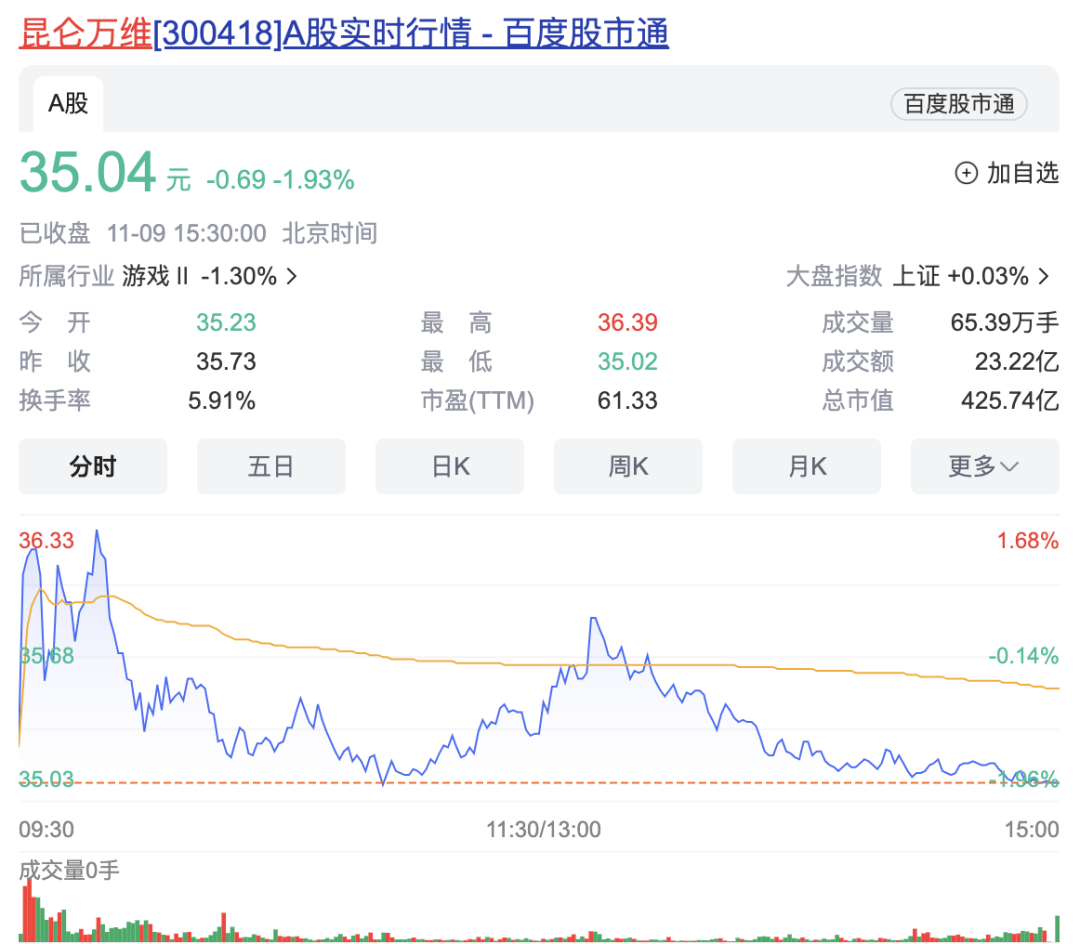Viewport: 1080px width, 944px height.
Task: Click the 昨收 value 35.73
Action: [x=226, y=361]
